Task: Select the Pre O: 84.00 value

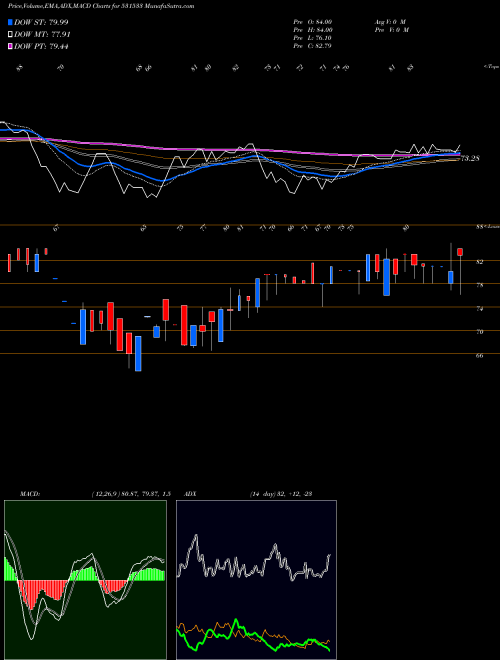Action: [x=314, y=22]
